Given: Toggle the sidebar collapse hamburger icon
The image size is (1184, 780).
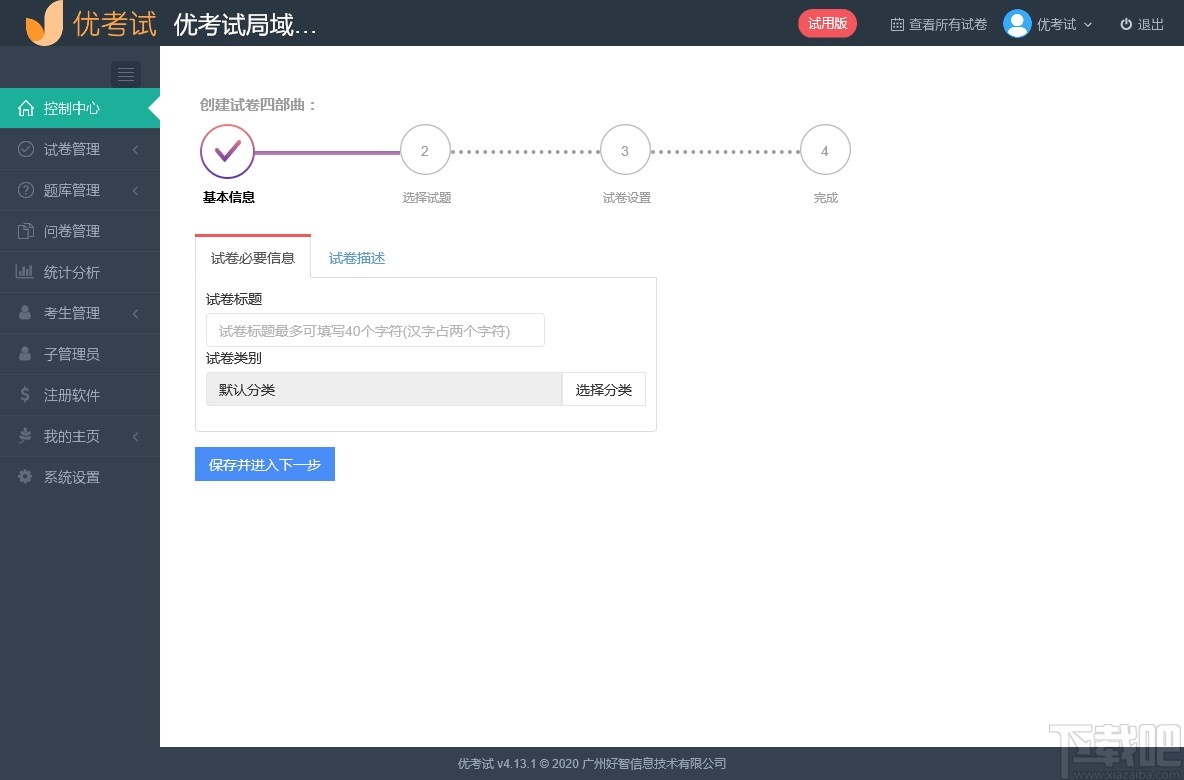Looking at the screenshot, I should [x=125, y=74].
